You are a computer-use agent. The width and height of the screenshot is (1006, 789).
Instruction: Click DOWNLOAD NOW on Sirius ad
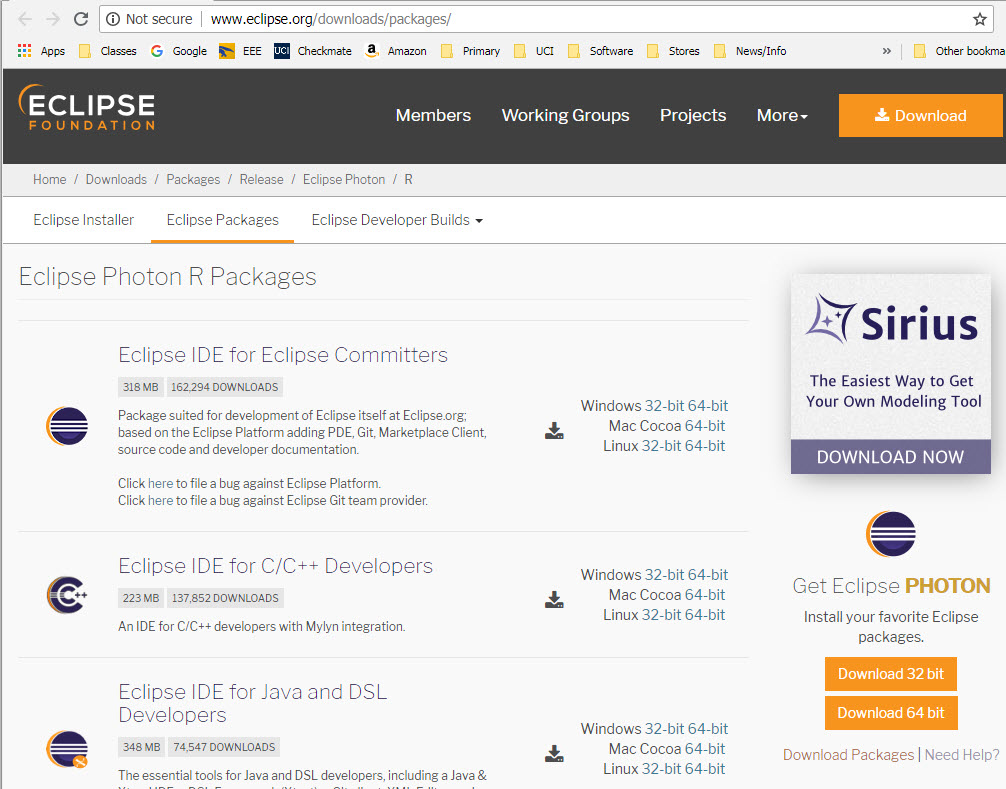891,457
